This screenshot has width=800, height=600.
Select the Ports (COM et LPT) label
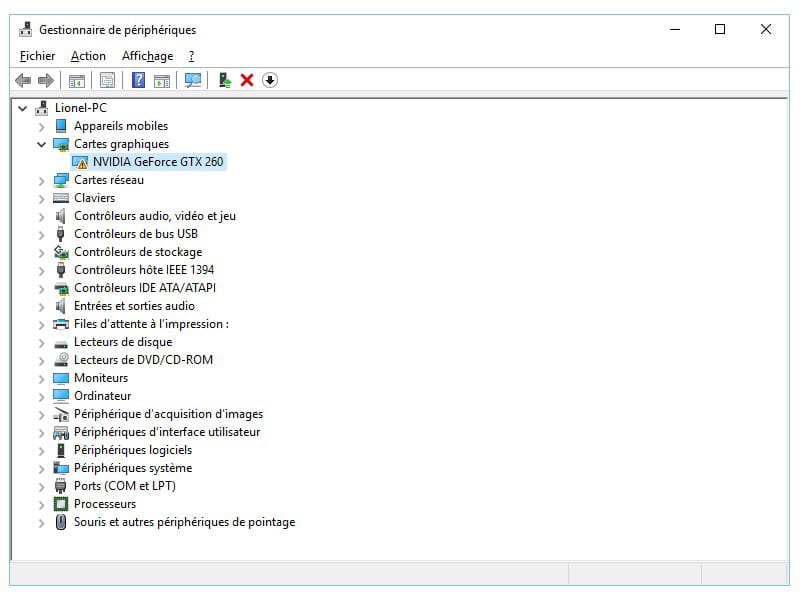125,486
